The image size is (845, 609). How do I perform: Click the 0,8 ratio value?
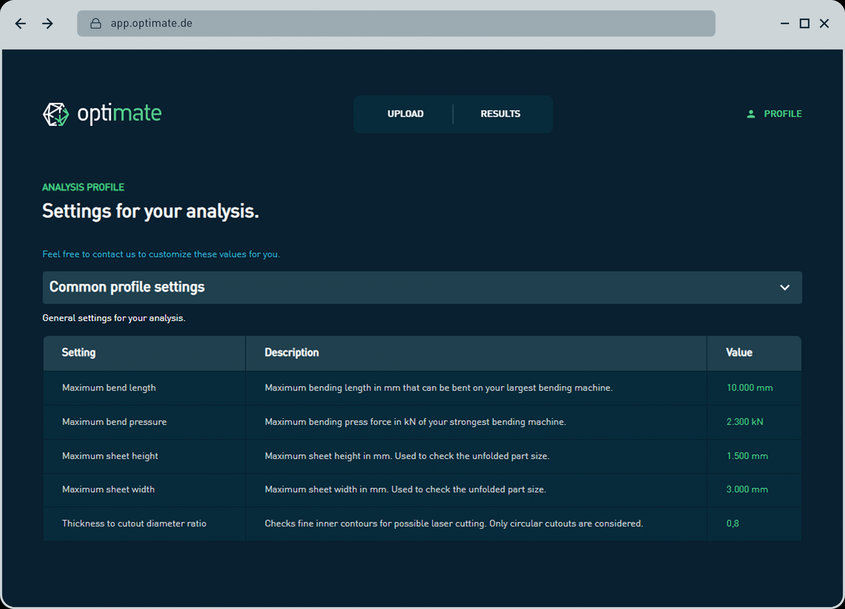coord(732,523)
